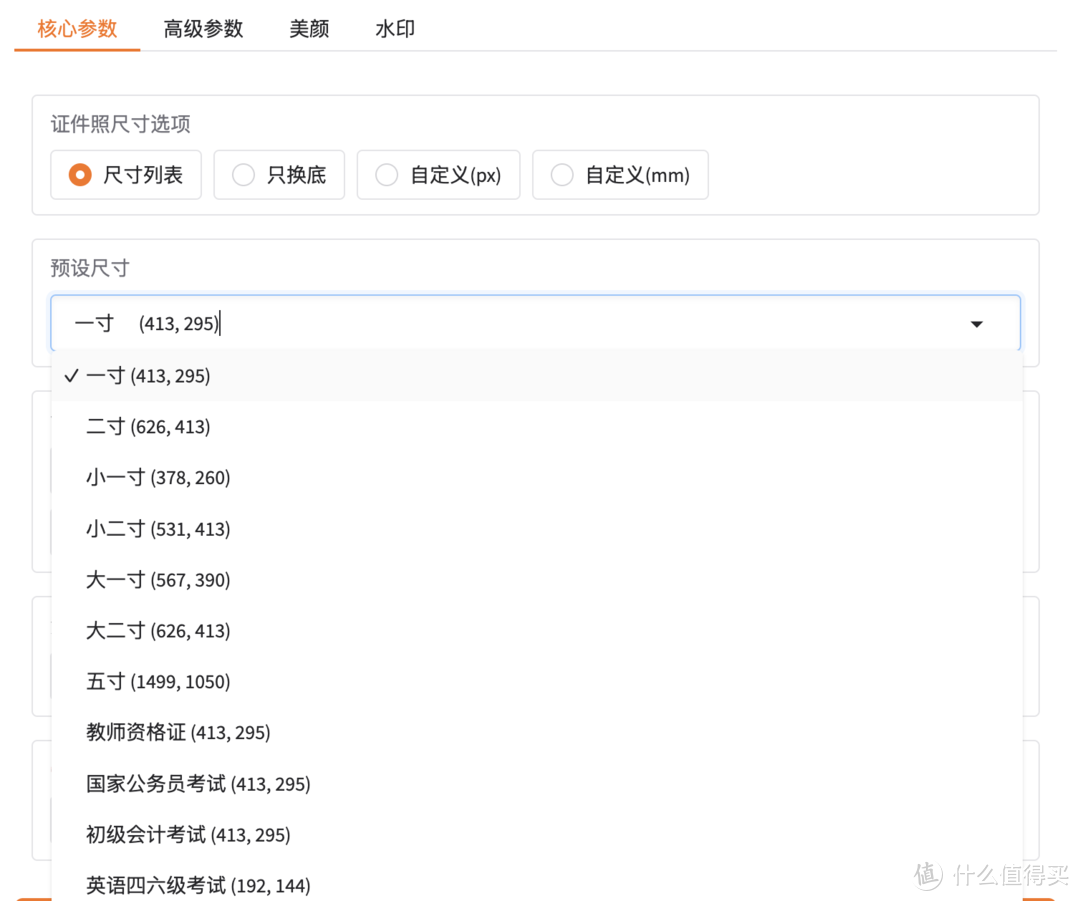This screenshot has height=901, width=1080.
Task: Click the 值 watermark logo icon
Action: (928, 876)
